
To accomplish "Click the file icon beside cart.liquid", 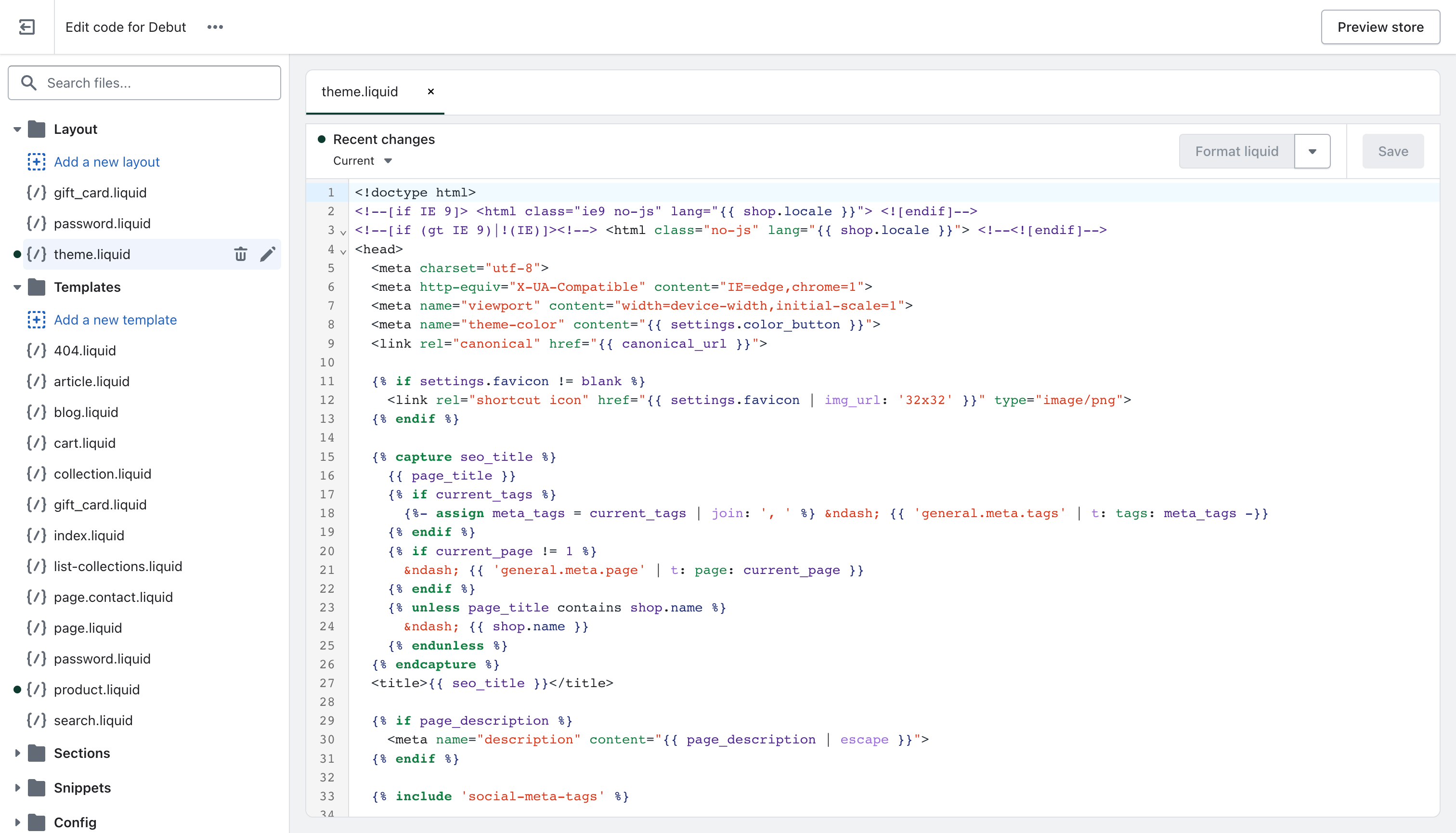I will point(37,443).
